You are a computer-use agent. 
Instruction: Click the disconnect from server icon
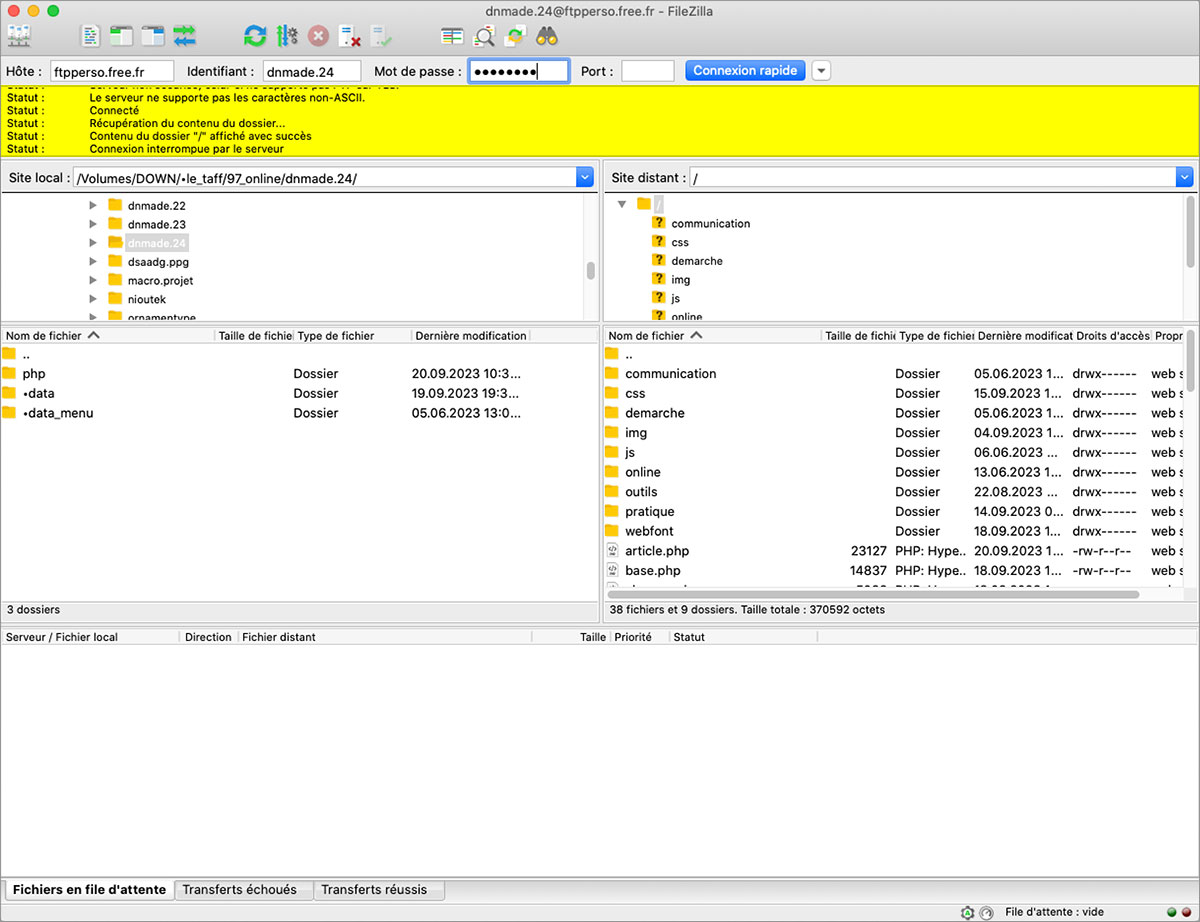349,37
